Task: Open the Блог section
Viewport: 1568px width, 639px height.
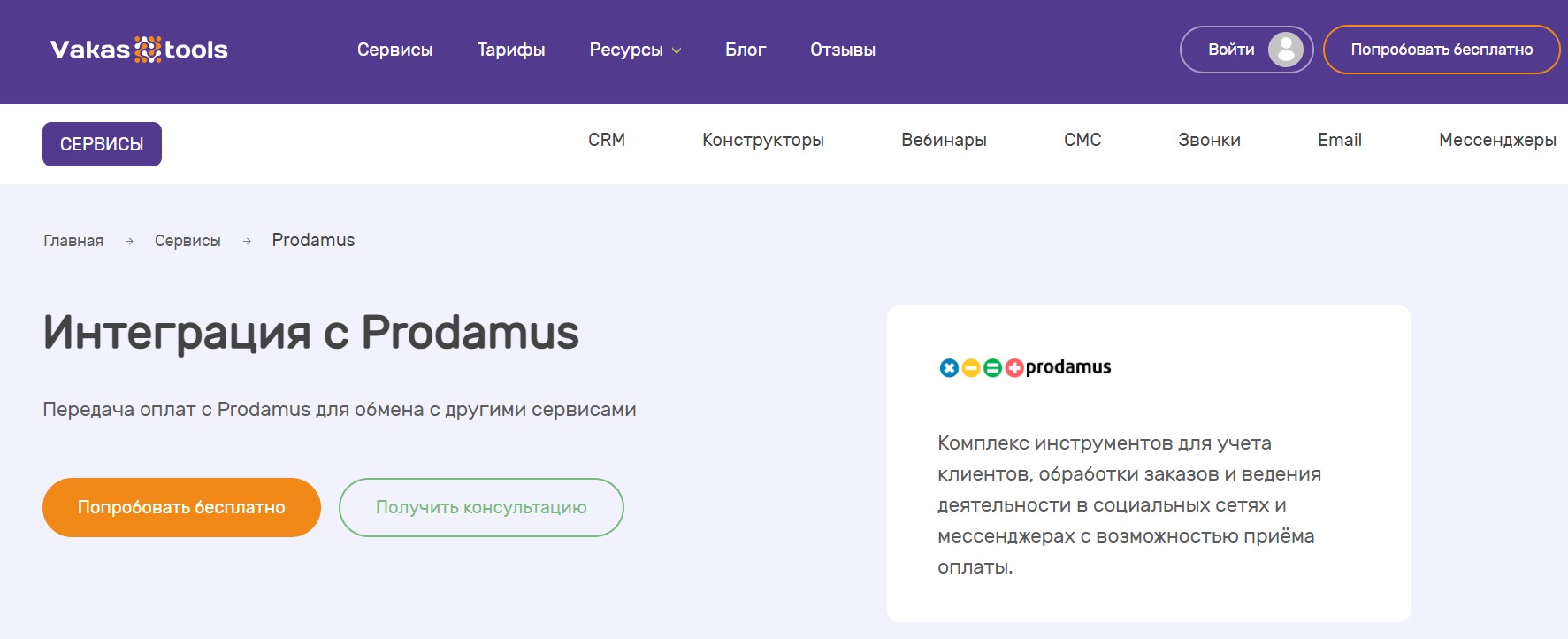Action: 745,50
